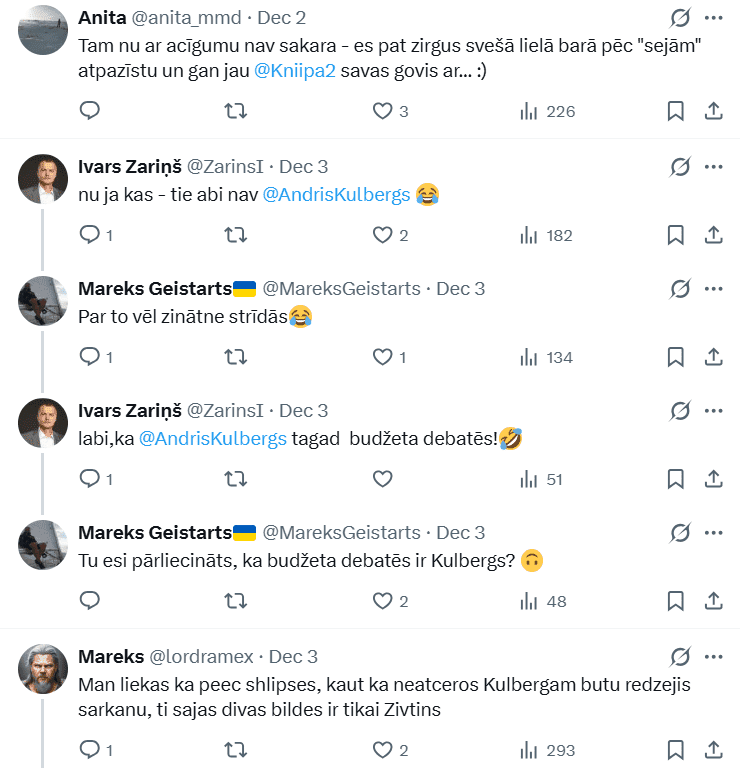Open more options on Anita's tweet
740x768 pixels.
pyautogui.click(x=714, y=18)
